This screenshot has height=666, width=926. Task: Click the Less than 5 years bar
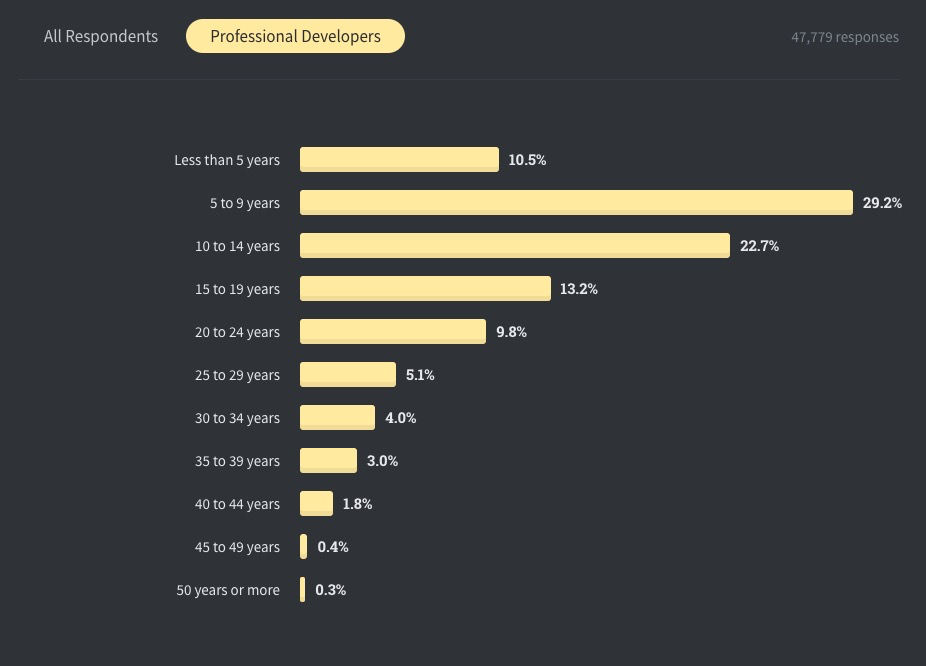coord(399,160)
